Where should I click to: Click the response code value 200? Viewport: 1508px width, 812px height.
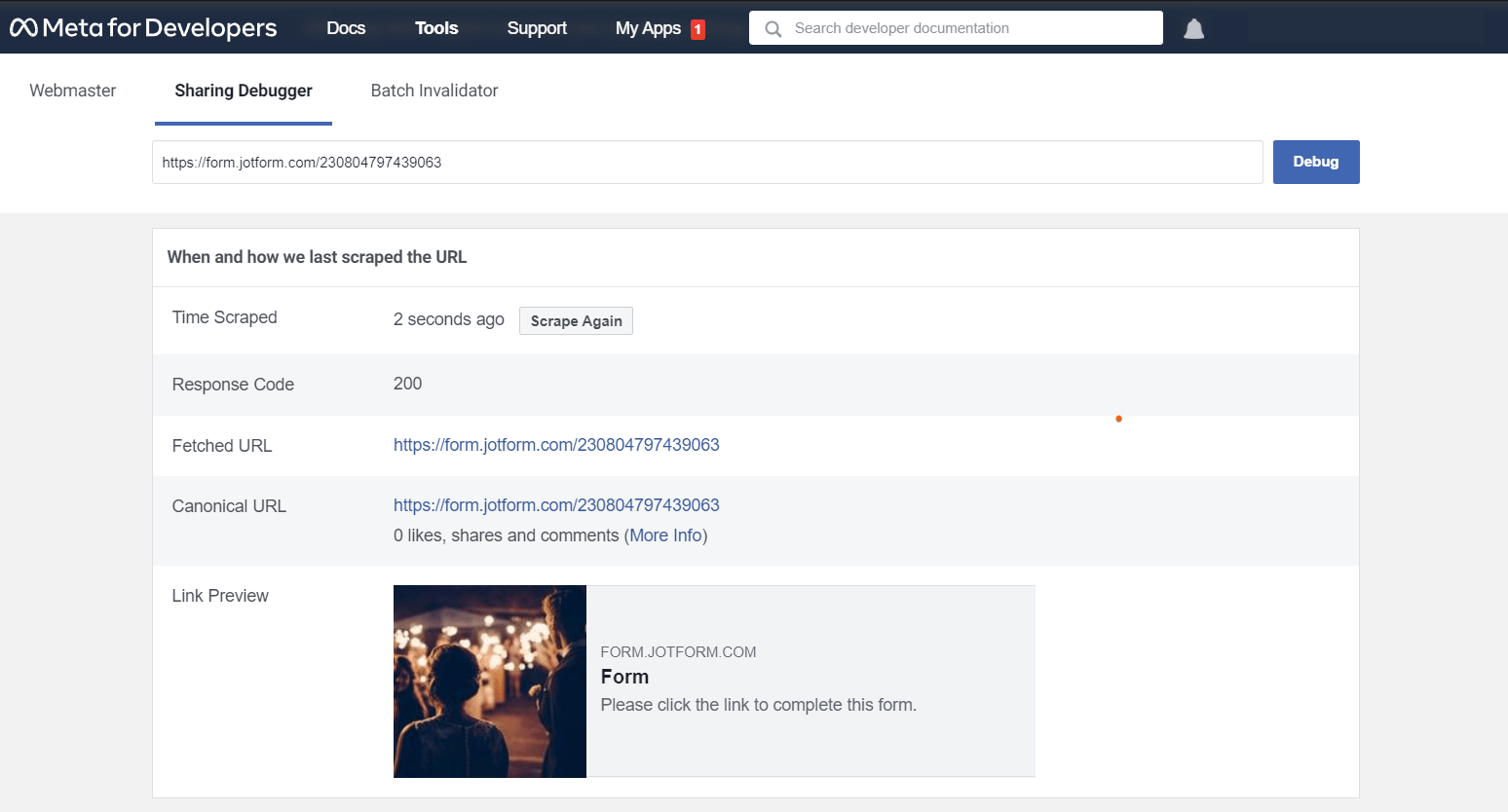point(407,384)
